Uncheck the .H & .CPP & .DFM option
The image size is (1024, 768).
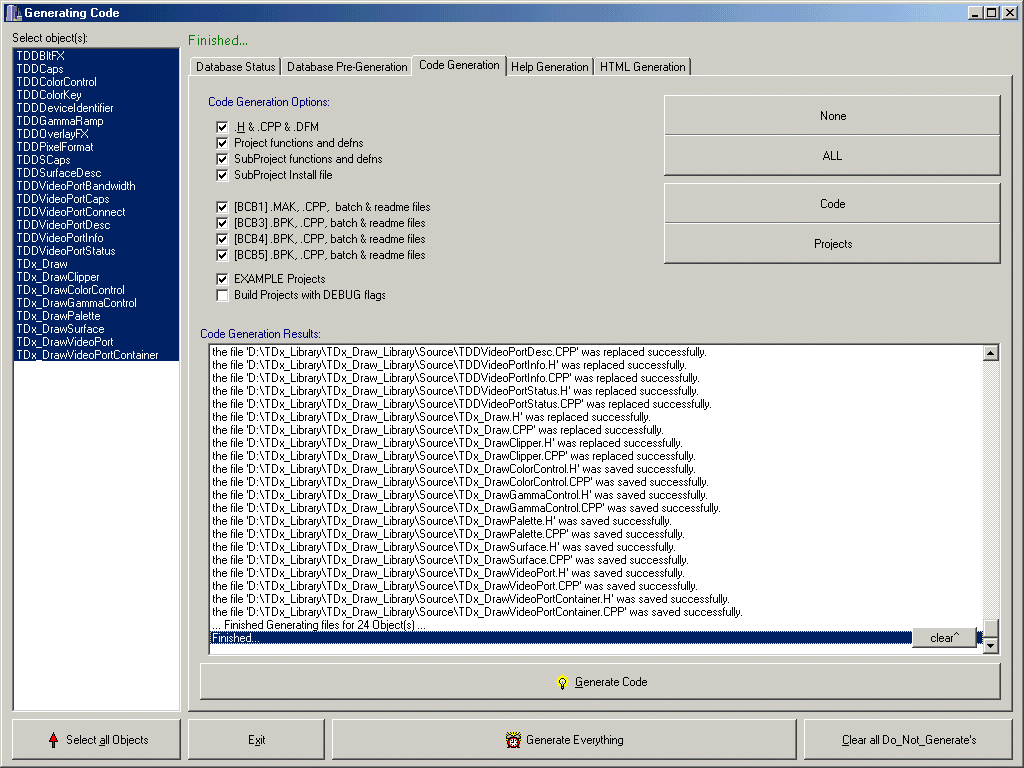222,127
